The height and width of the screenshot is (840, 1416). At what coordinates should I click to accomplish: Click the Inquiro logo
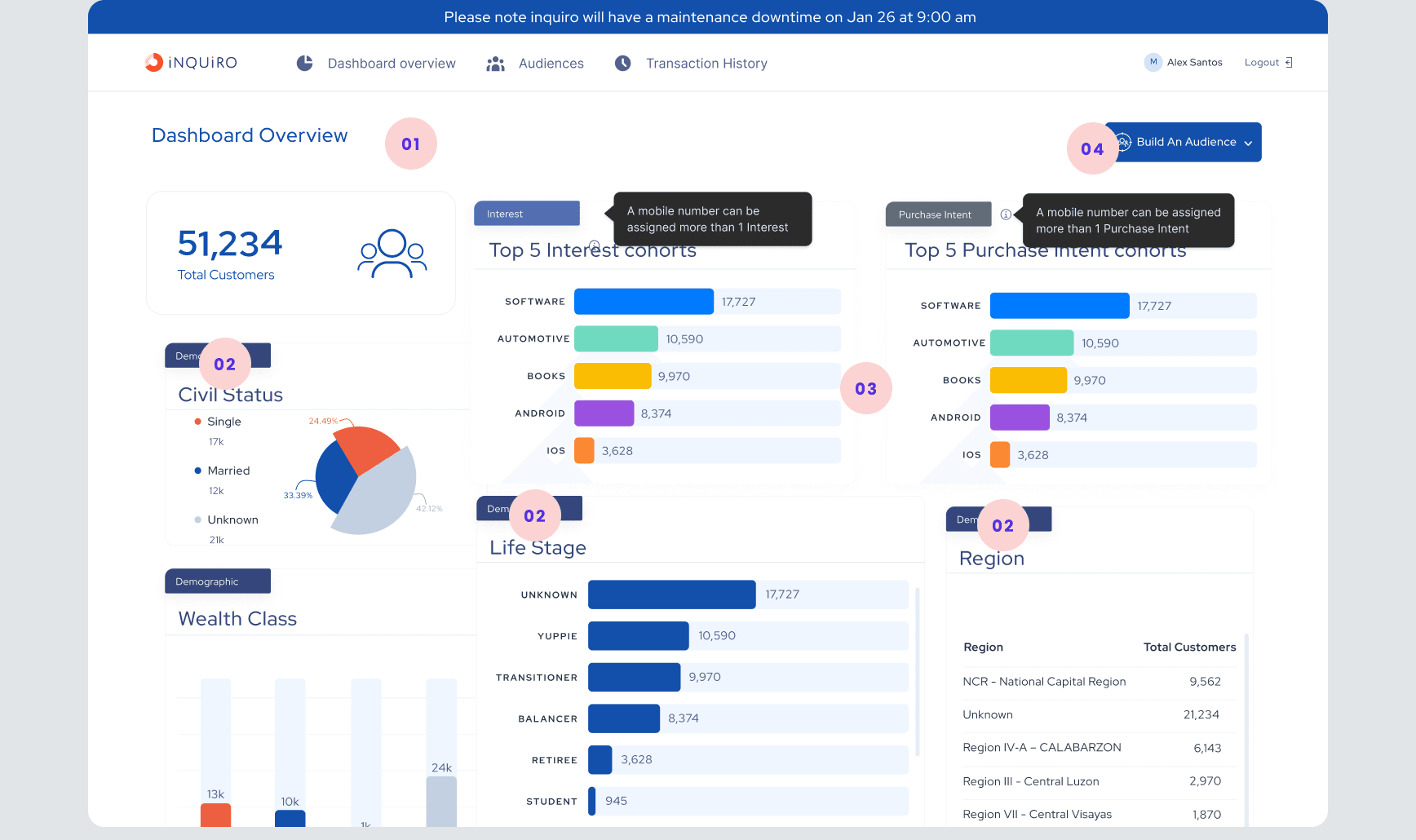coord(191,63)
